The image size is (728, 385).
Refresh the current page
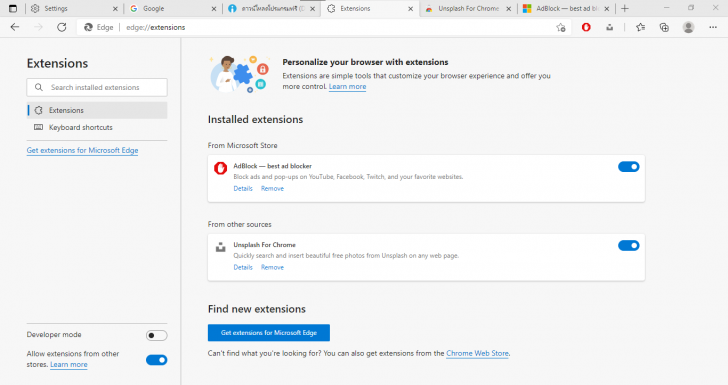pos(62,27)
